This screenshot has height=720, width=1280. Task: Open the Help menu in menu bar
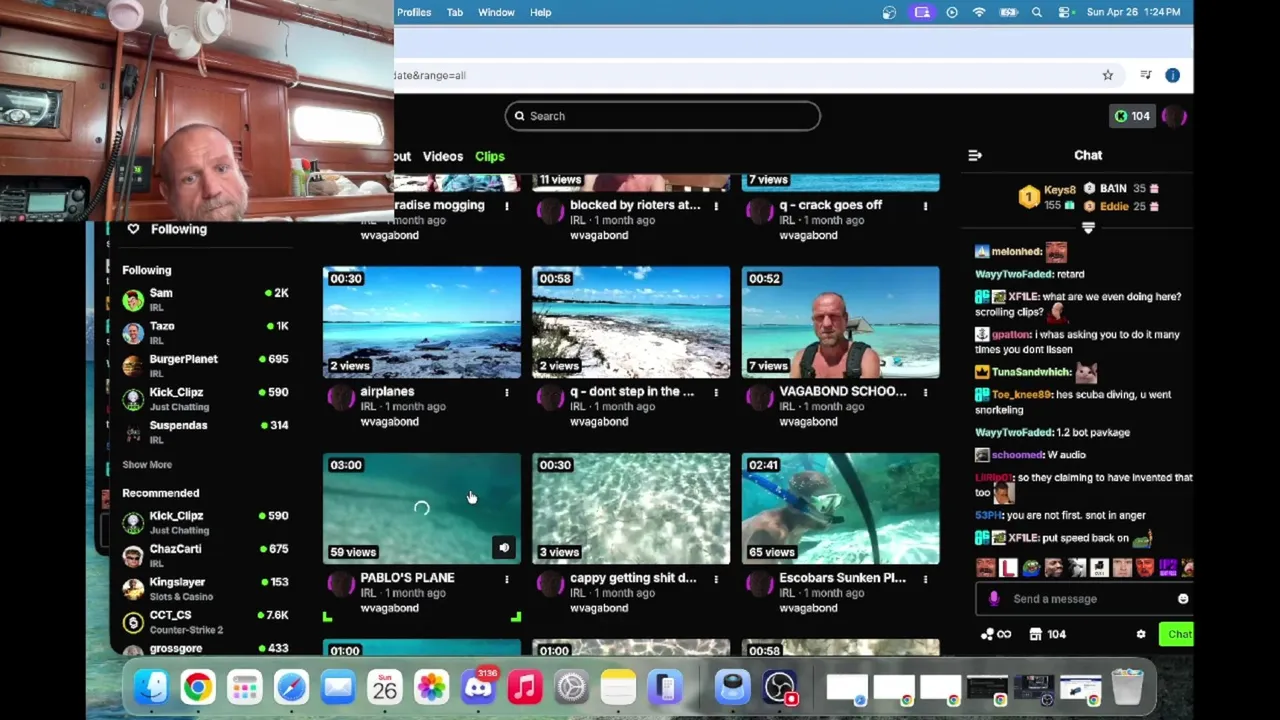click(x=540, y=12)
